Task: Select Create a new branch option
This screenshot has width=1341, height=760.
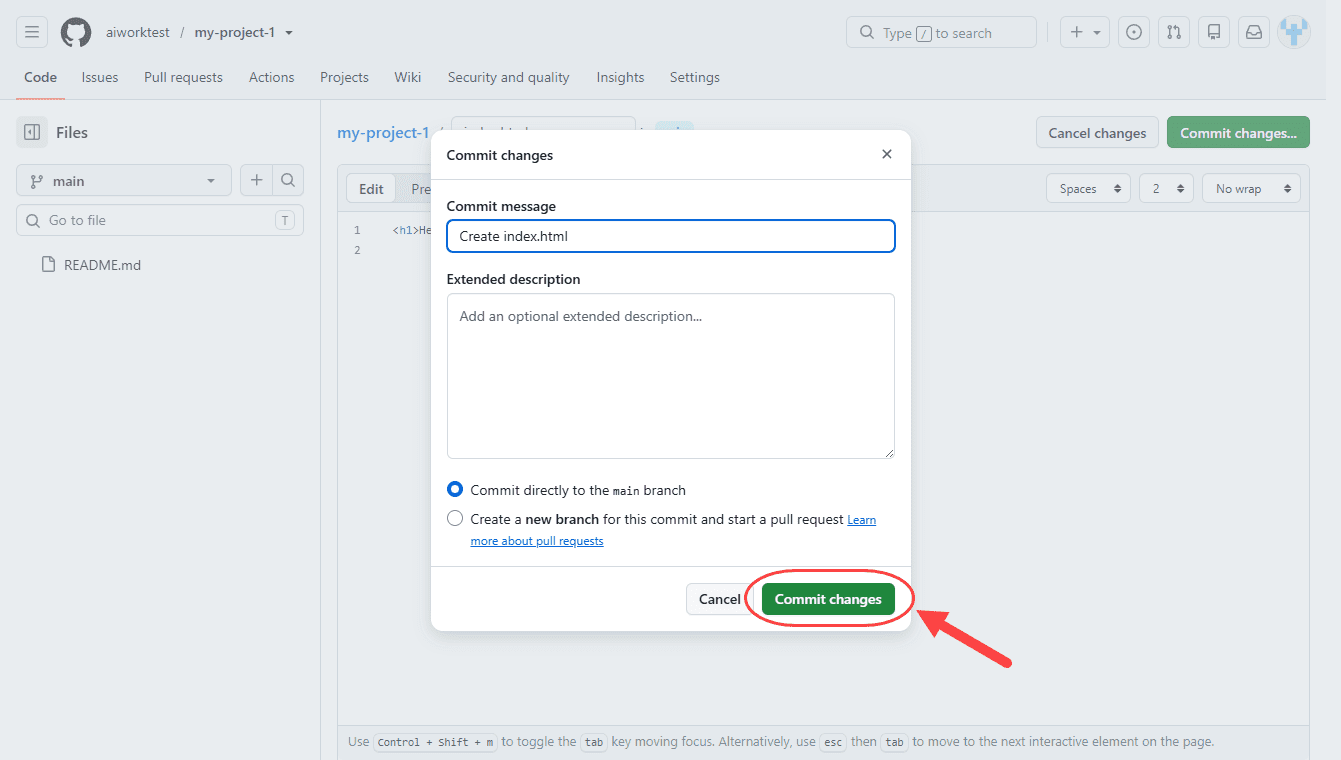Action: tap(455, 518)
